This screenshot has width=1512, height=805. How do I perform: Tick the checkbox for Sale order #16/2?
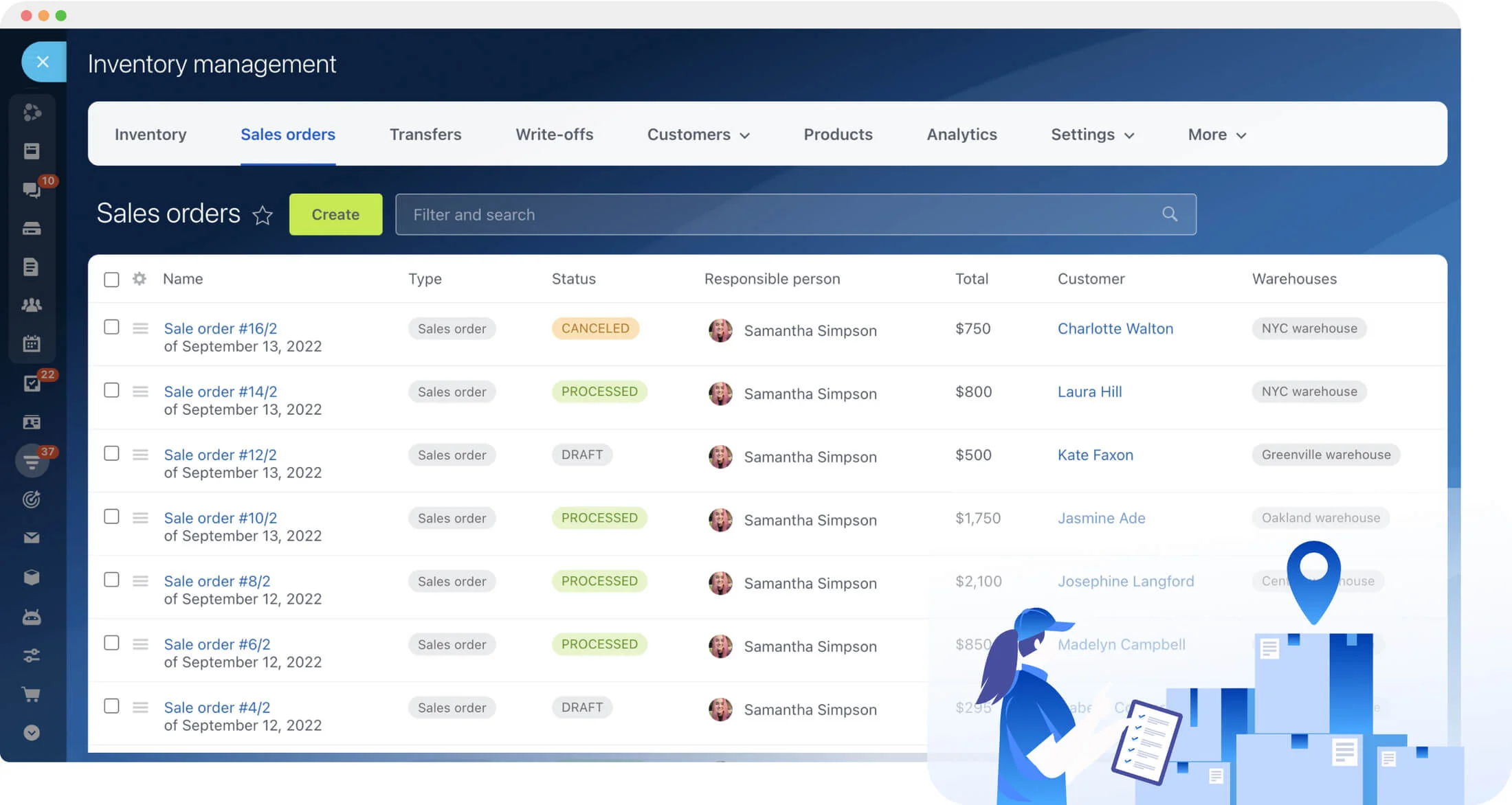click(x=111, y=327)
